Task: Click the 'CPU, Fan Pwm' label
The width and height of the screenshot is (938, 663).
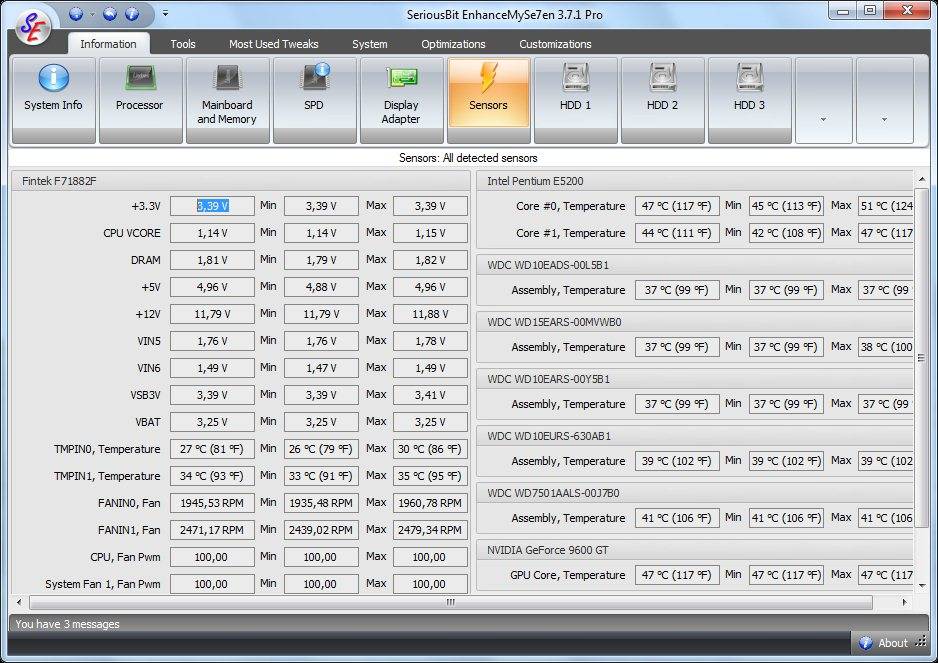Action: tap(125, 557)
